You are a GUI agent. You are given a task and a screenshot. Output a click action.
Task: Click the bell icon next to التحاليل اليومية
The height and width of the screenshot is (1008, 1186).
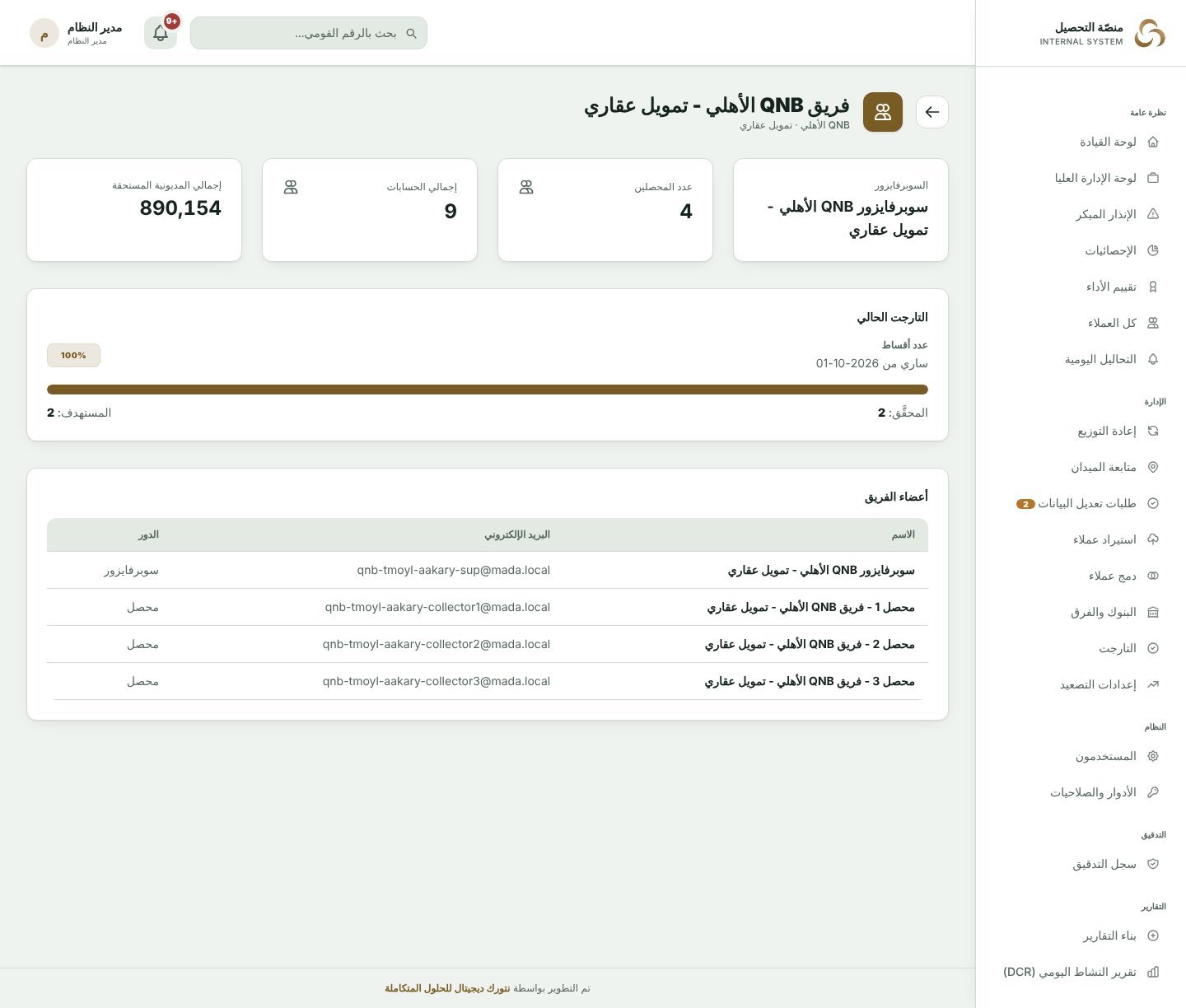[1153, 359]
